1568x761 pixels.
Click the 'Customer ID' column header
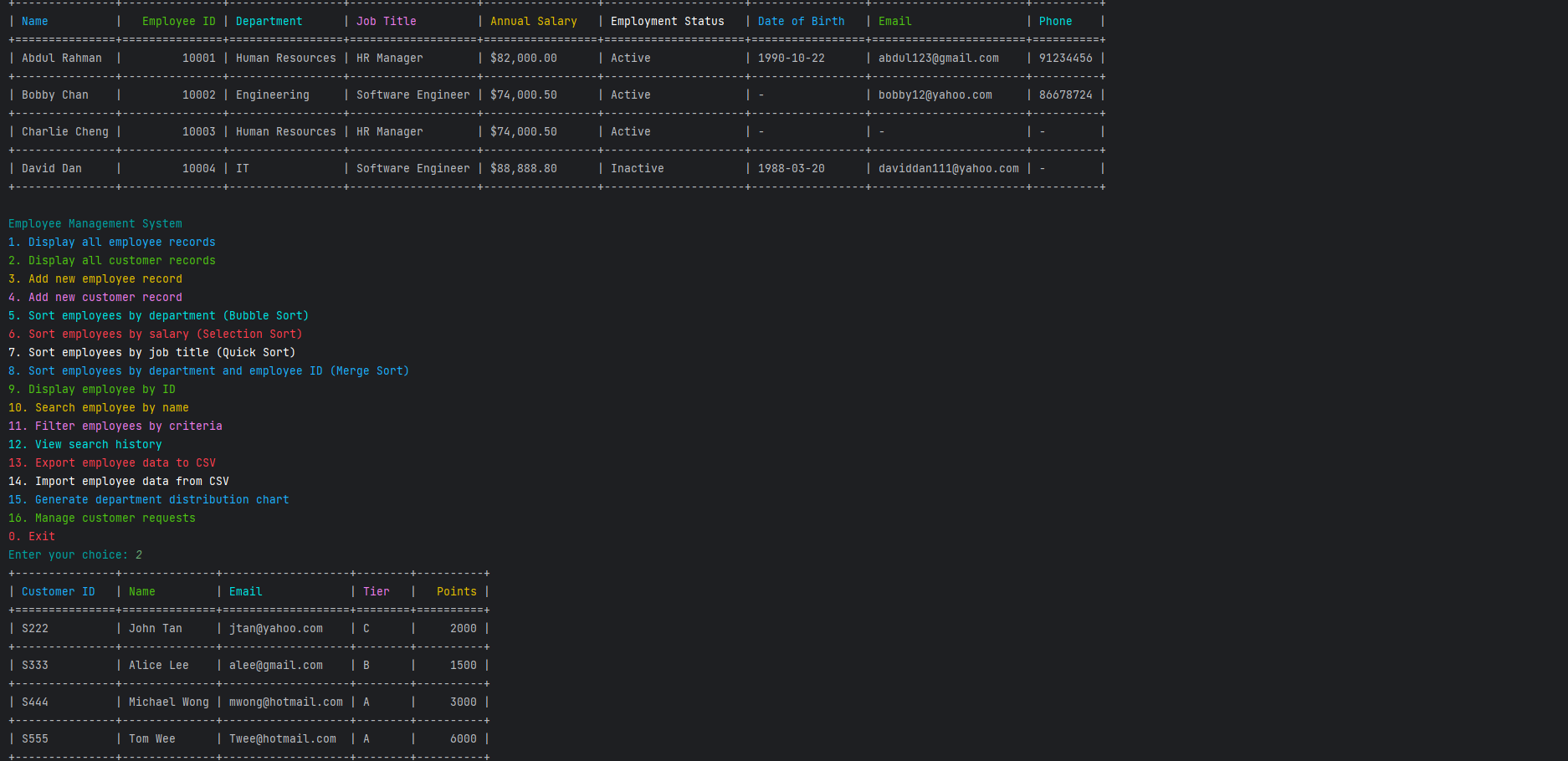click(x=59, y=591)
